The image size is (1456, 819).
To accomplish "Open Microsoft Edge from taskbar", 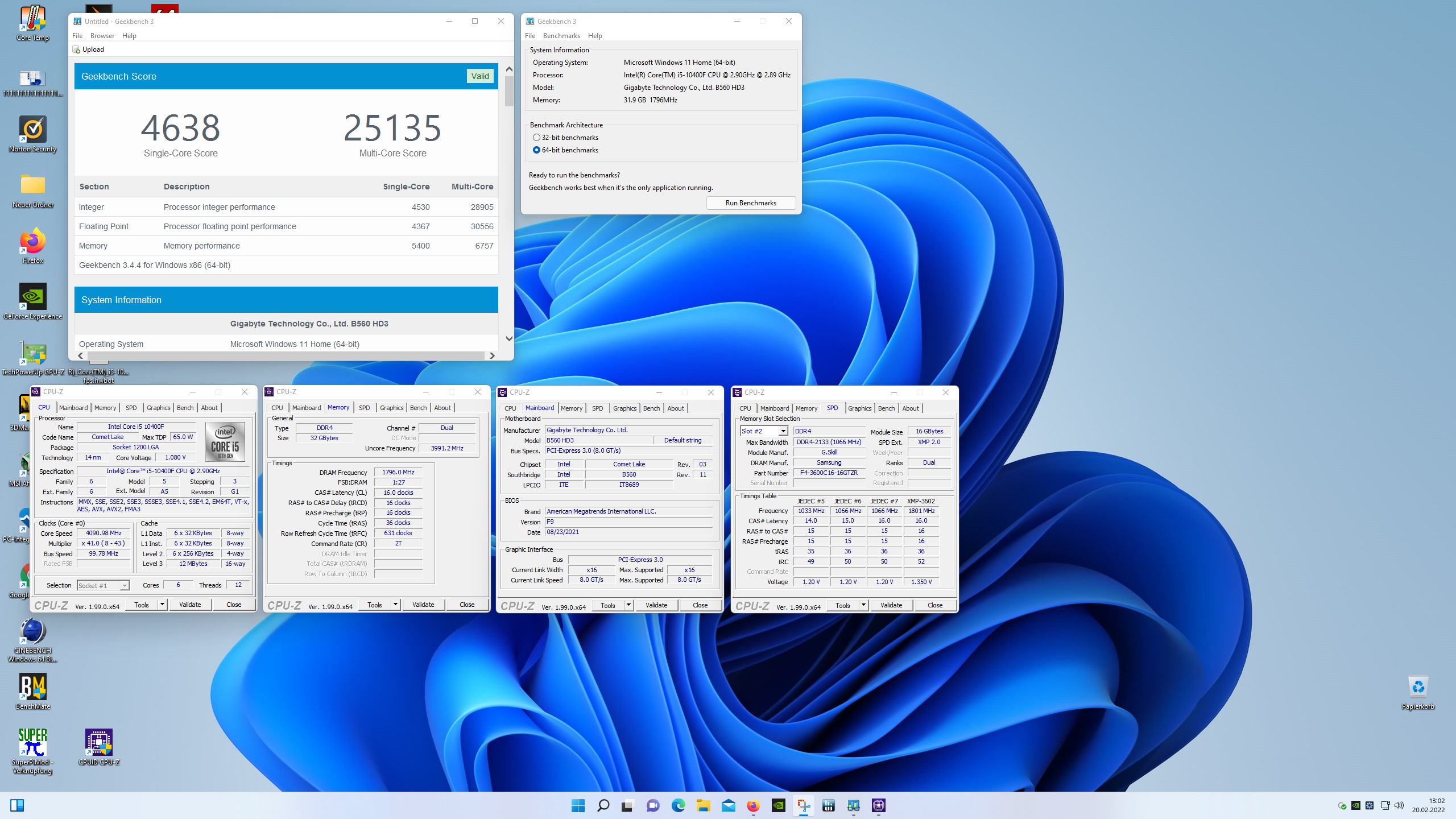I will (x=678, y=805).
